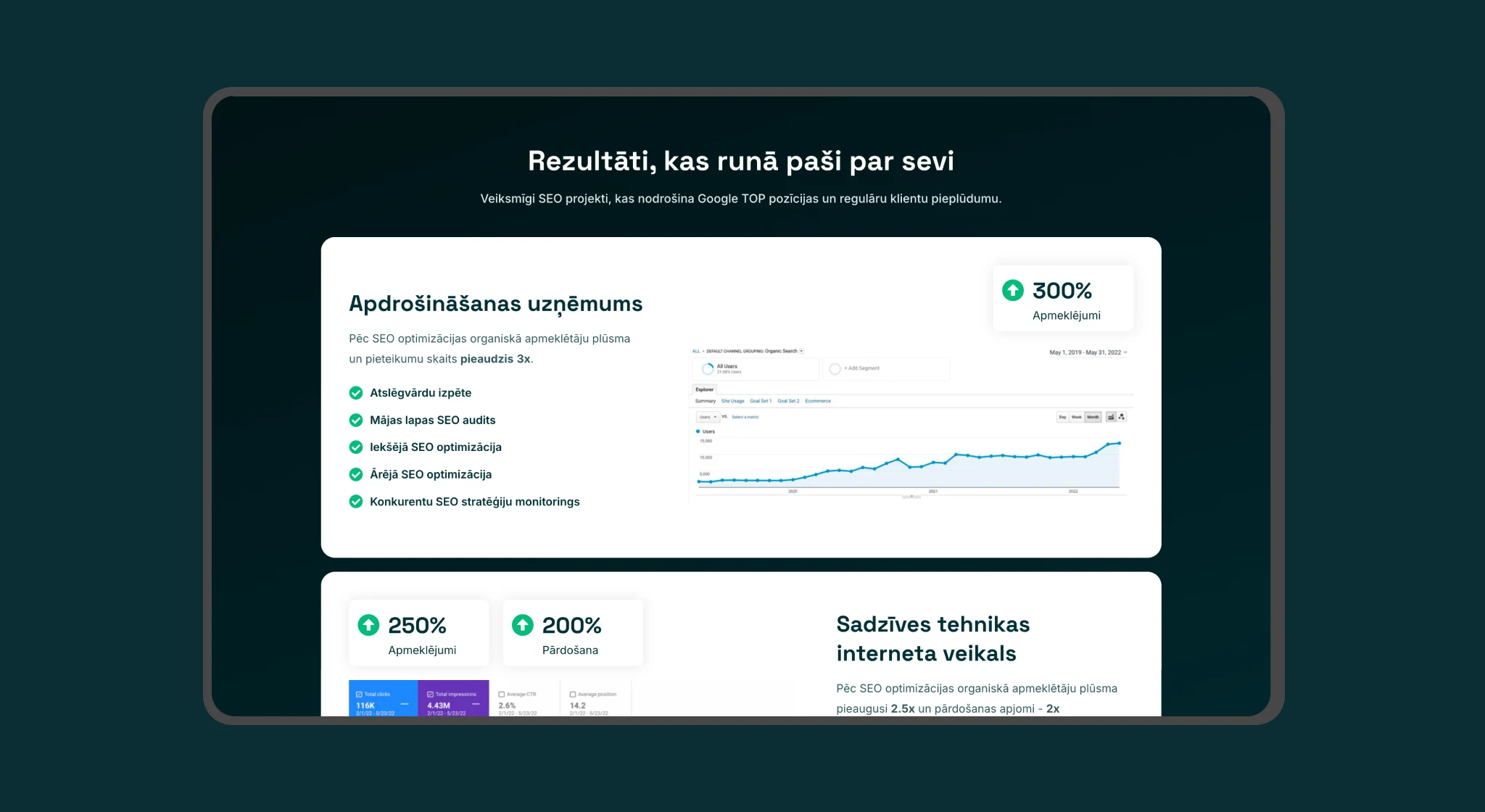
Task: Click the 2021 x-axis label
Action: click(x=933, y=492)
